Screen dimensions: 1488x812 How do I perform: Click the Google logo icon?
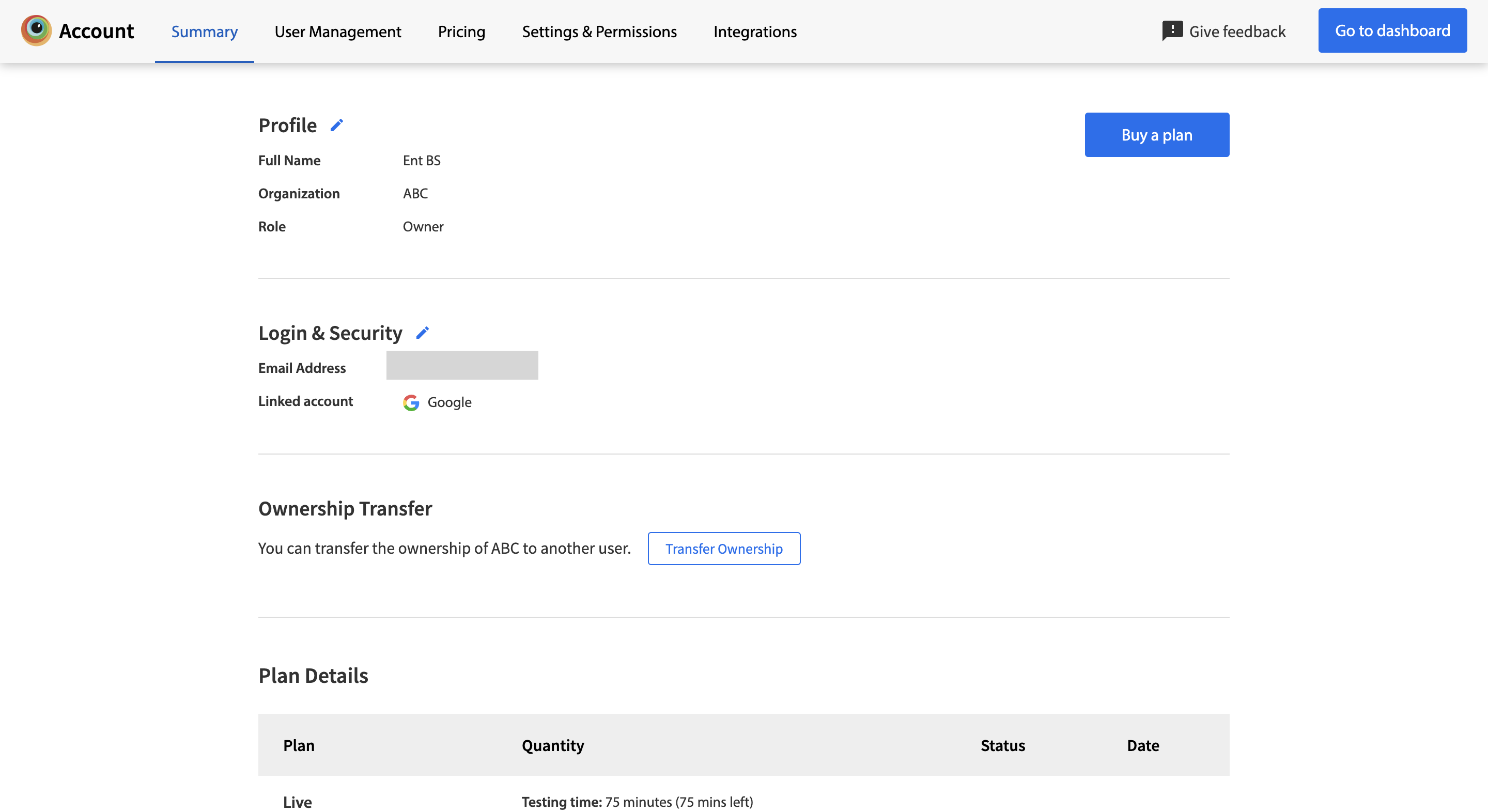pyautogui.click(x=411, y=402)
